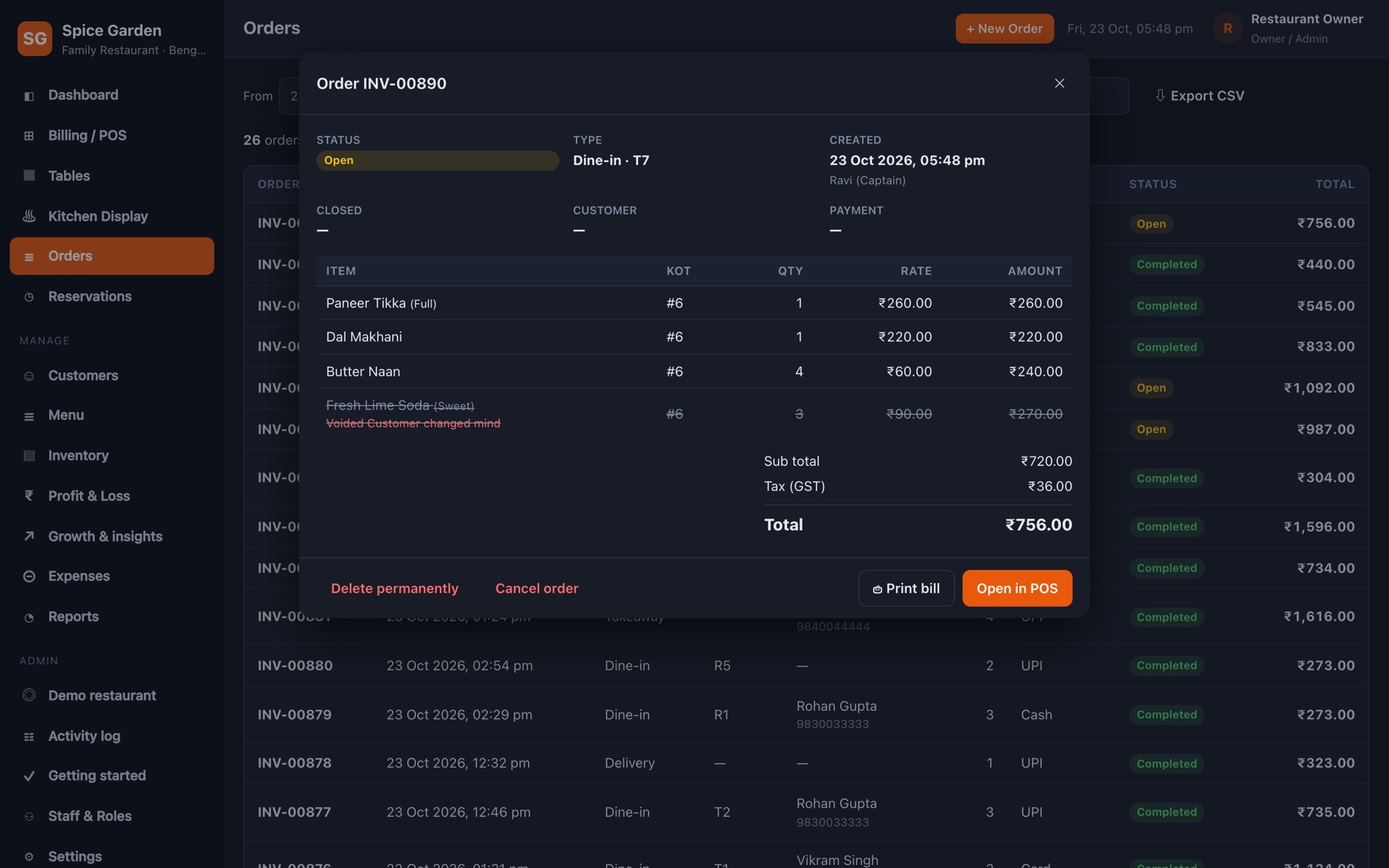Image resolution: width=1389 pixels, height=868 pixels.
Task: Click the Expenses minus-circle icon
Action: pos(29,576)
